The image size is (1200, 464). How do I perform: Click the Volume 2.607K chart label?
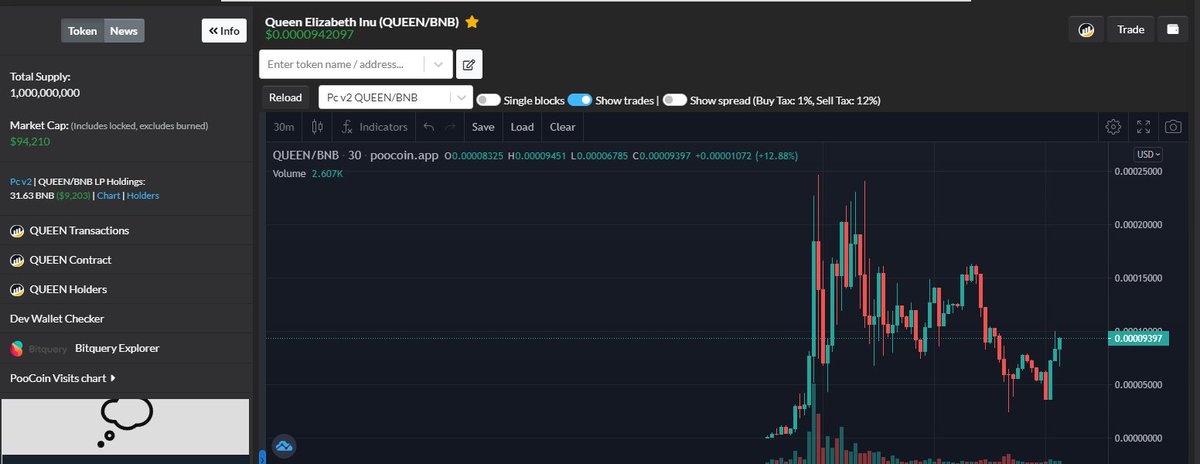pyautogui.click(x=308, y=173)
